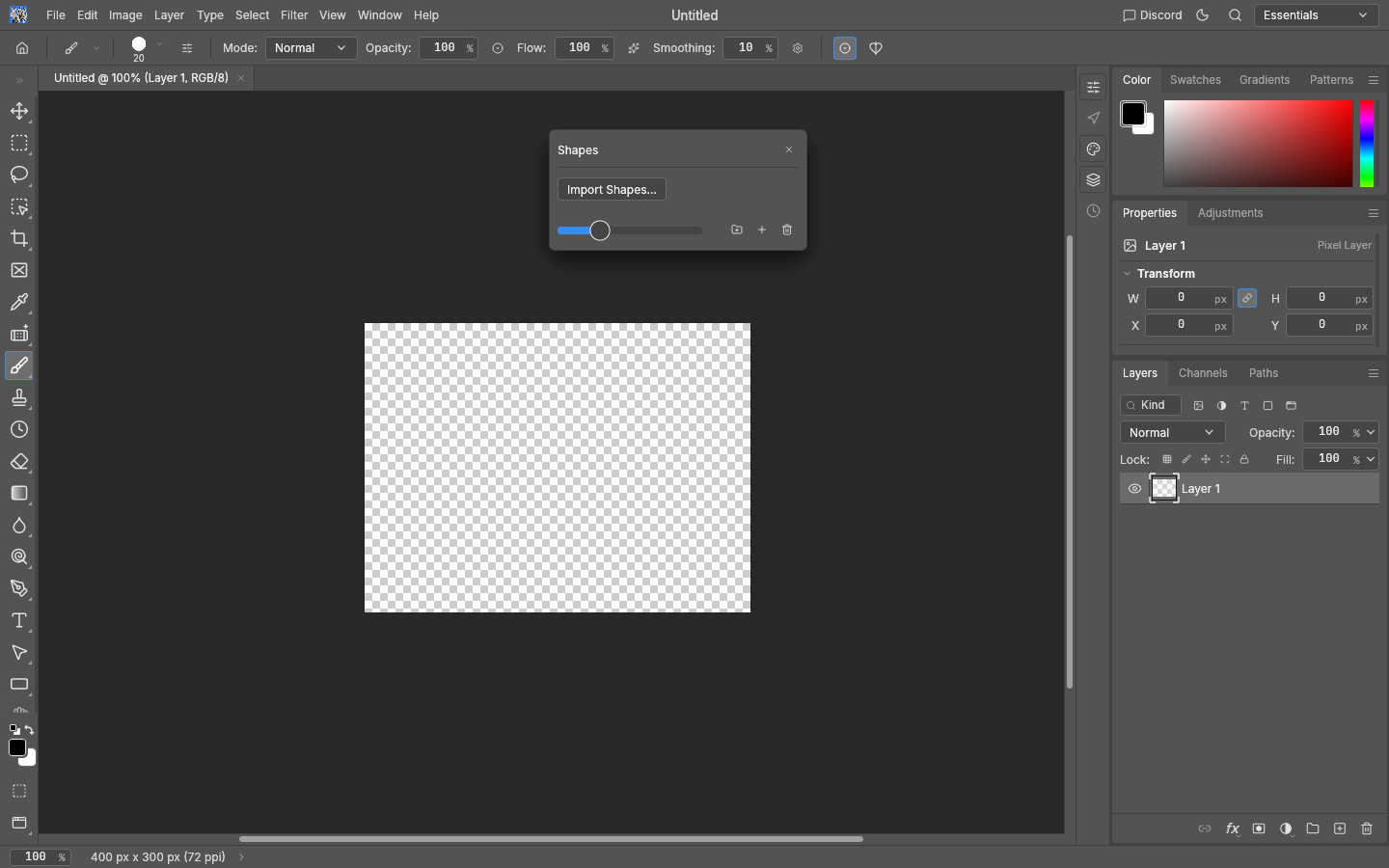
Task: Close the Shapes dialog
Action: (789, 149)
